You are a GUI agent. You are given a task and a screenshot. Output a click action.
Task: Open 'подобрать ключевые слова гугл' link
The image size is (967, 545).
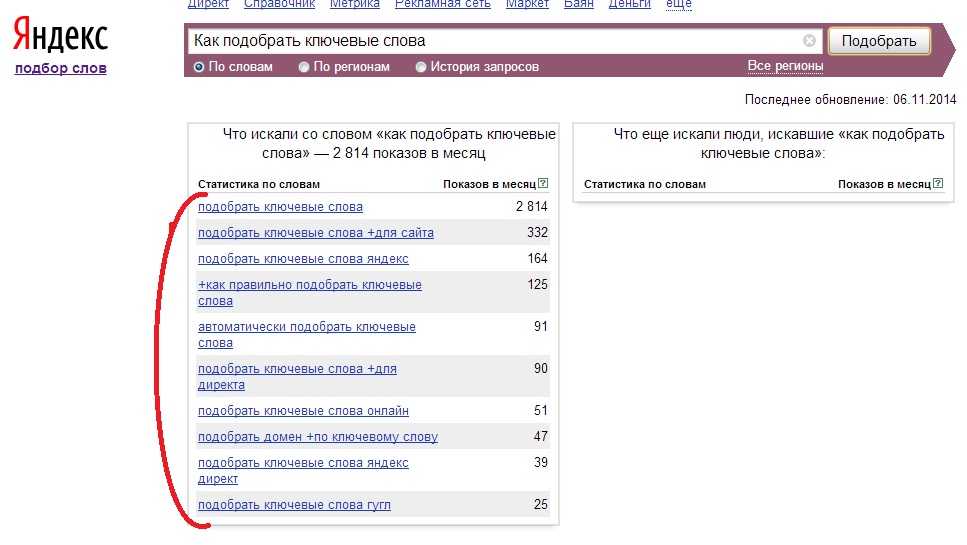294,504
